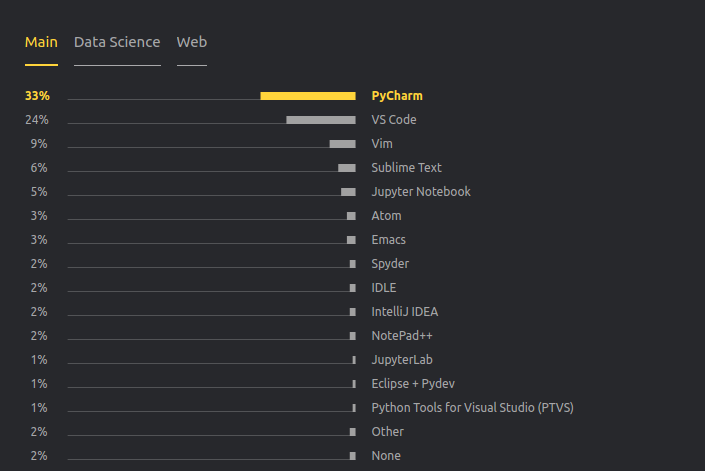Click the Eclipse + Pydev label

(413, 384)
